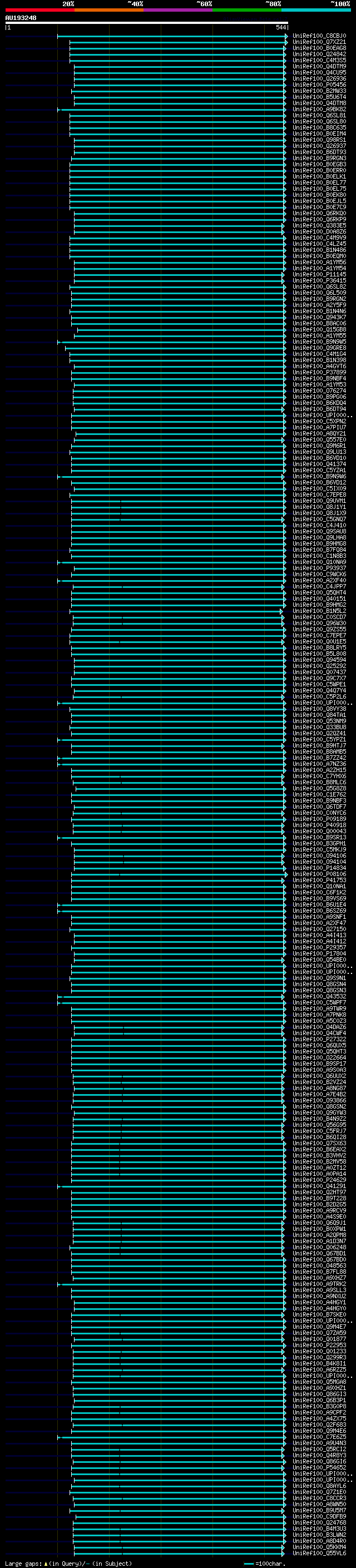Screen dimensions: 356x1568
Task: Select the UniRef100_Q6B3P1 label
Action: 319,1400
